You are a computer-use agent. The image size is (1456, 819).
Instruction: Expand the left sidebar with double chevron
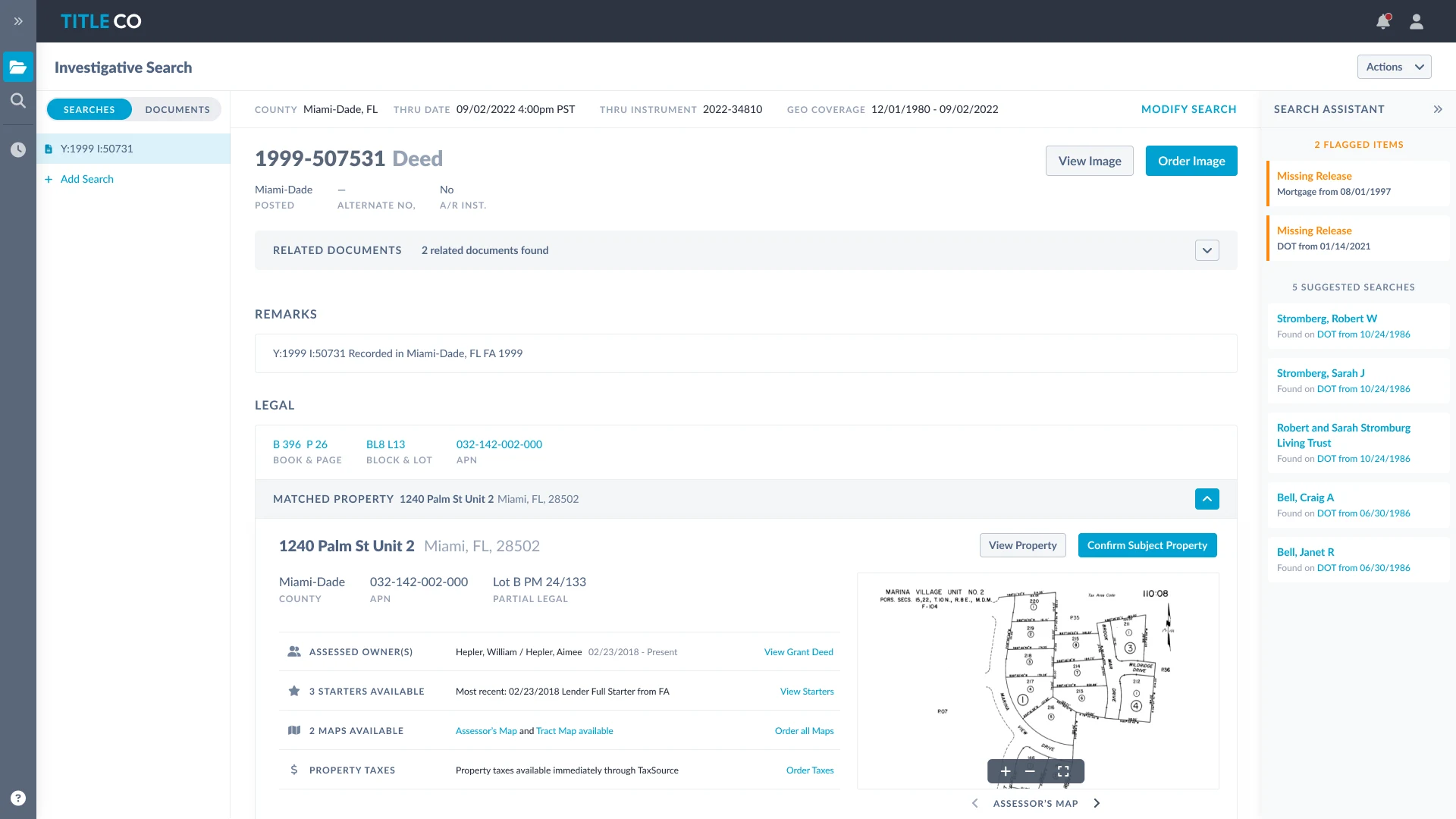[x=18, y=21]
